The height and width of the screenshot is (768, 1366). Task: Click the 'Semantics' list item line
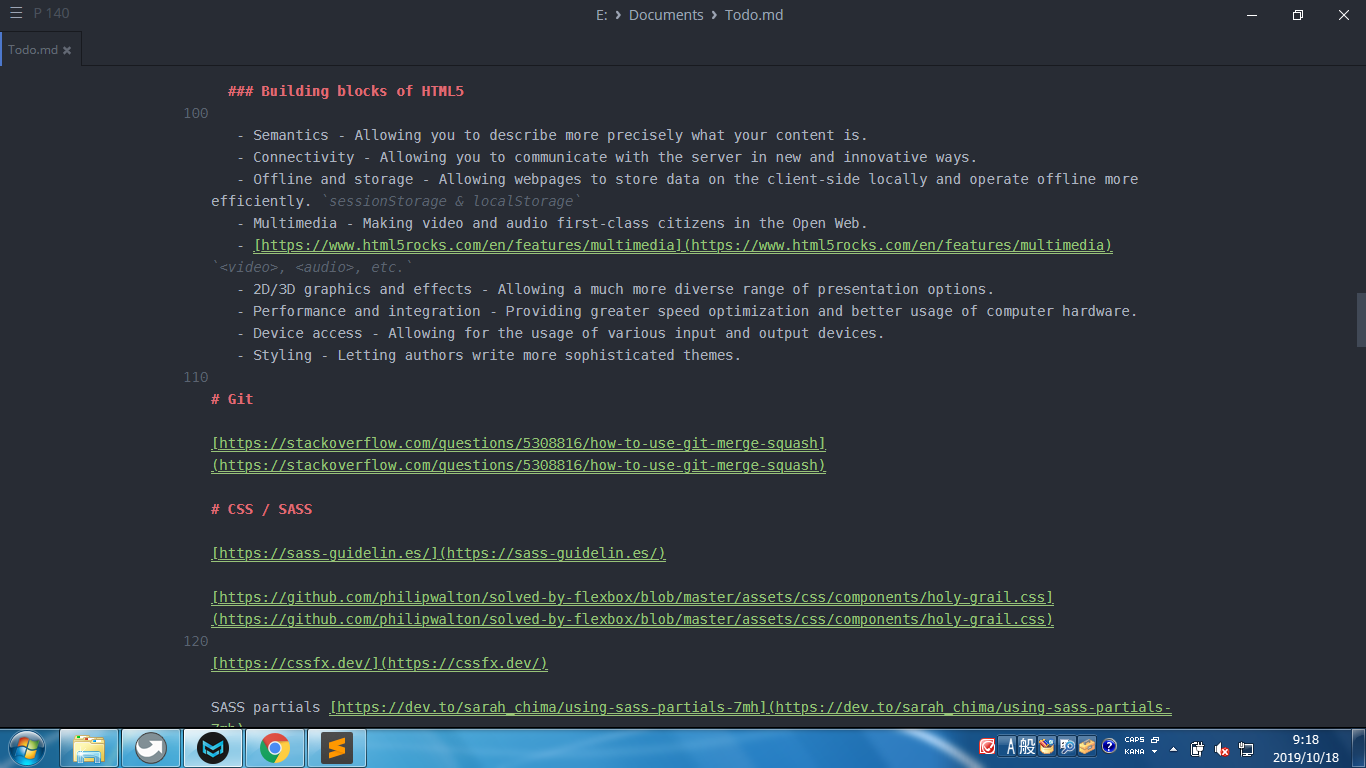point(552,135)
